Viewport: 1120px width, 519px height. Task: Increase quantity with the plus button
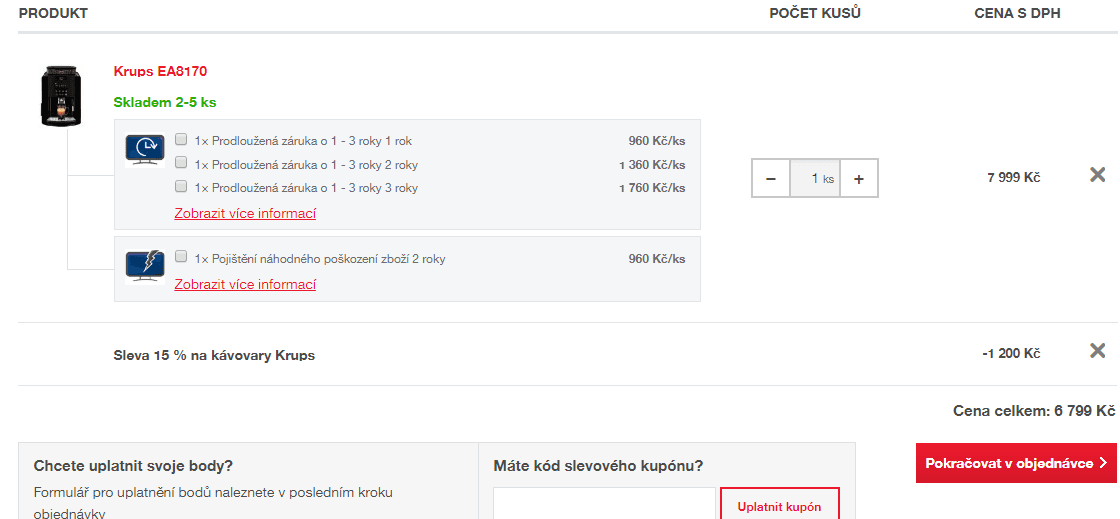[x=859, y=178]
